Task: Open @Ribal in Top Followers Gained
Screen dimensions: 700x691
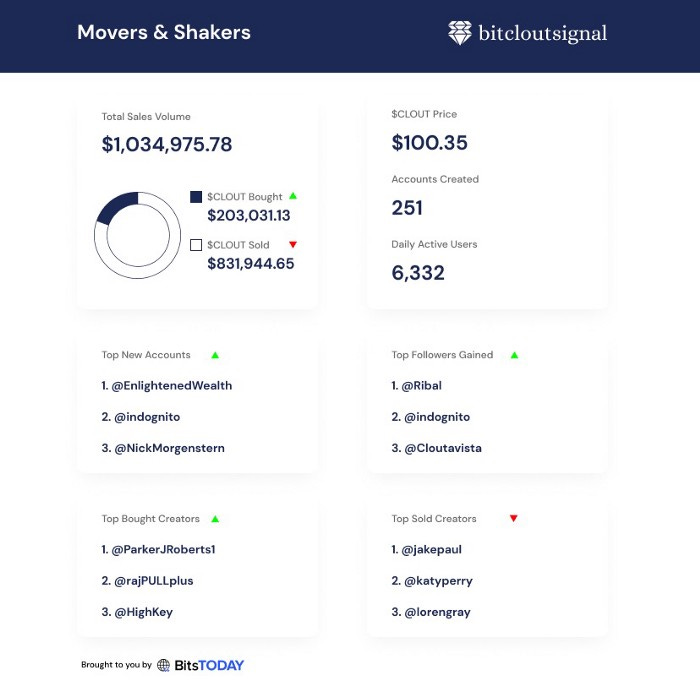Action: [417, 386]
